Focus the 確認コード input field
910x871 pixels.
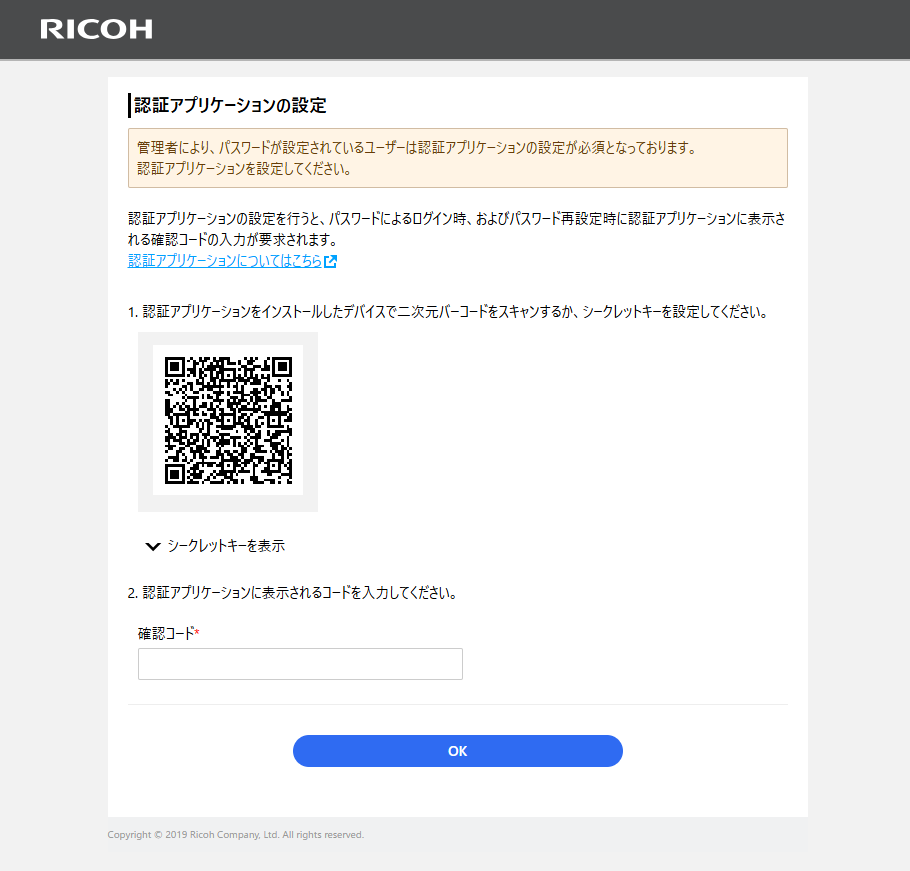(300, 664)
